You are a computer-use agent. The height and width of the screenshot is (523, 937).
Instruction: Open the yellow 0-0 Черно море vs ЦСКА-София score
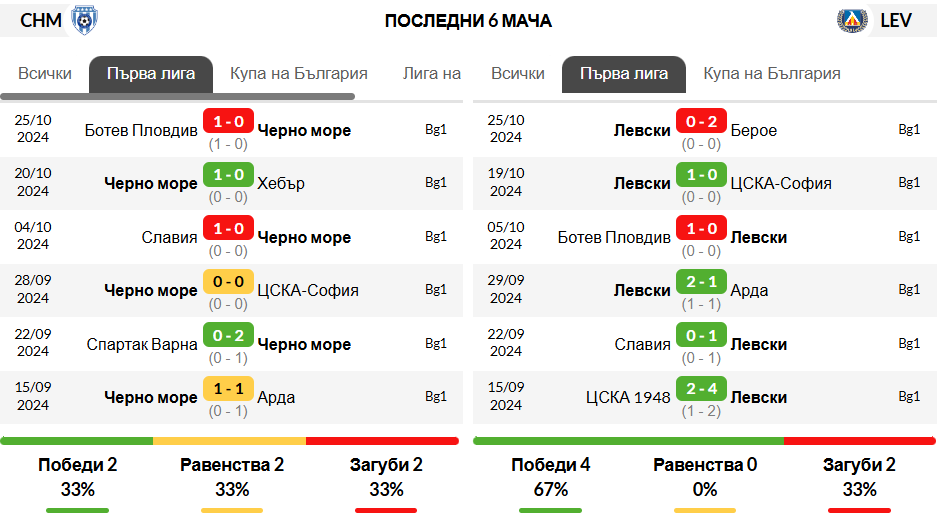228,282
